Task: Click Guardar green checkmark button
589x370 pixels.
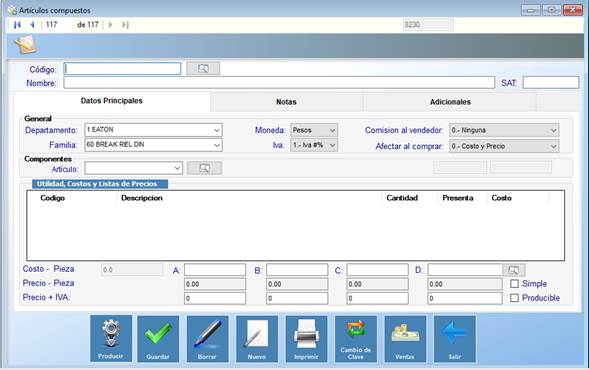Action: coord(158,338)
